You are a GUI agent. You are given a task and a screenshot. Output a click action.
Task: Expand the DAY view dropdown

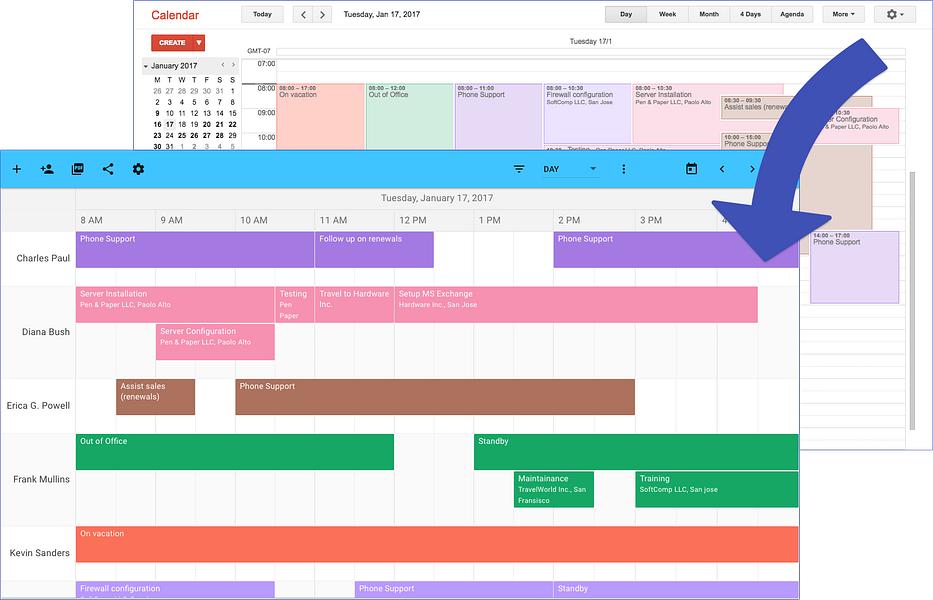(569, 169)
